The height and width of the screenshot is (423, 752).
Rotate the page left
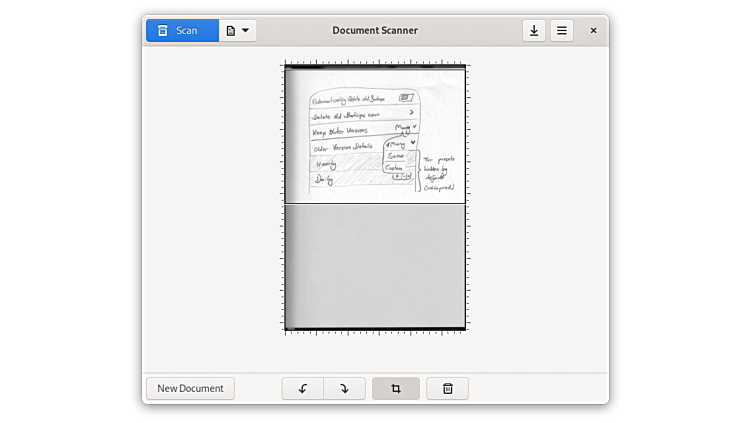click(x=303, y=388)
